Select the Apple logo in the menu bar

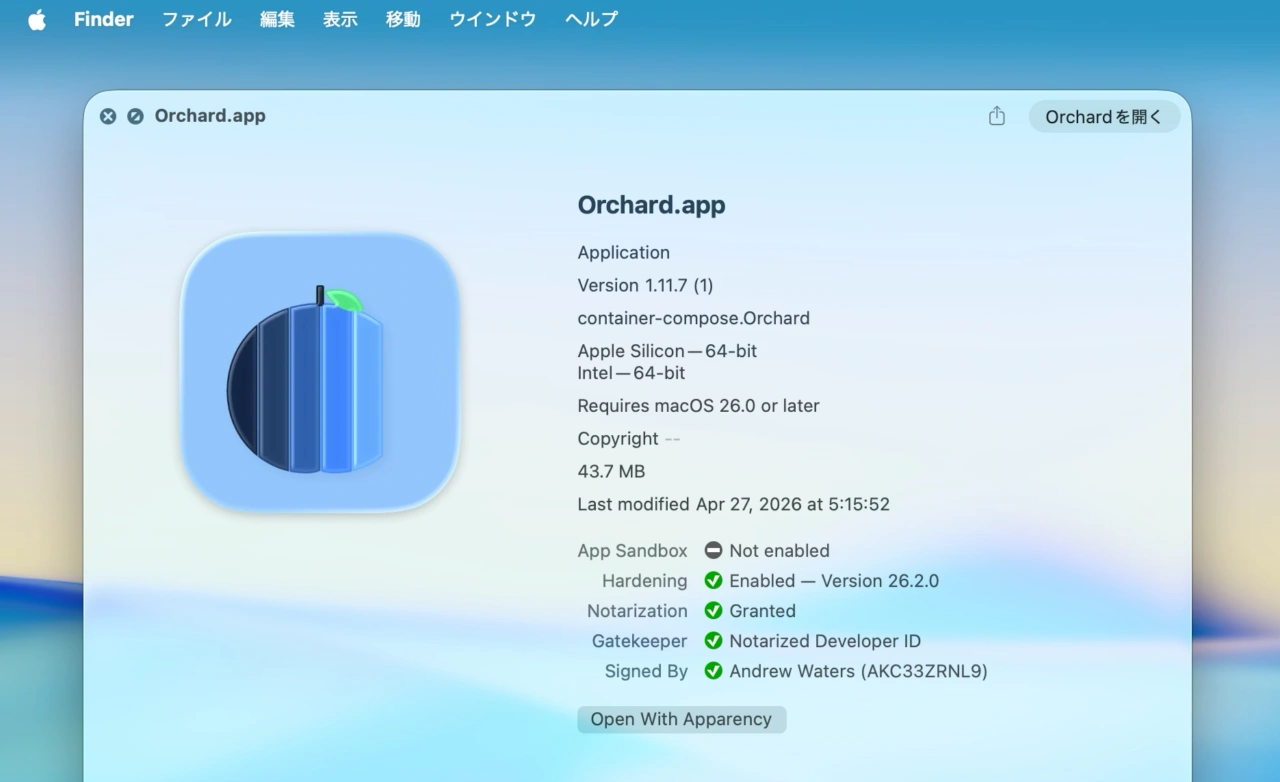click(x=36, y=19)
